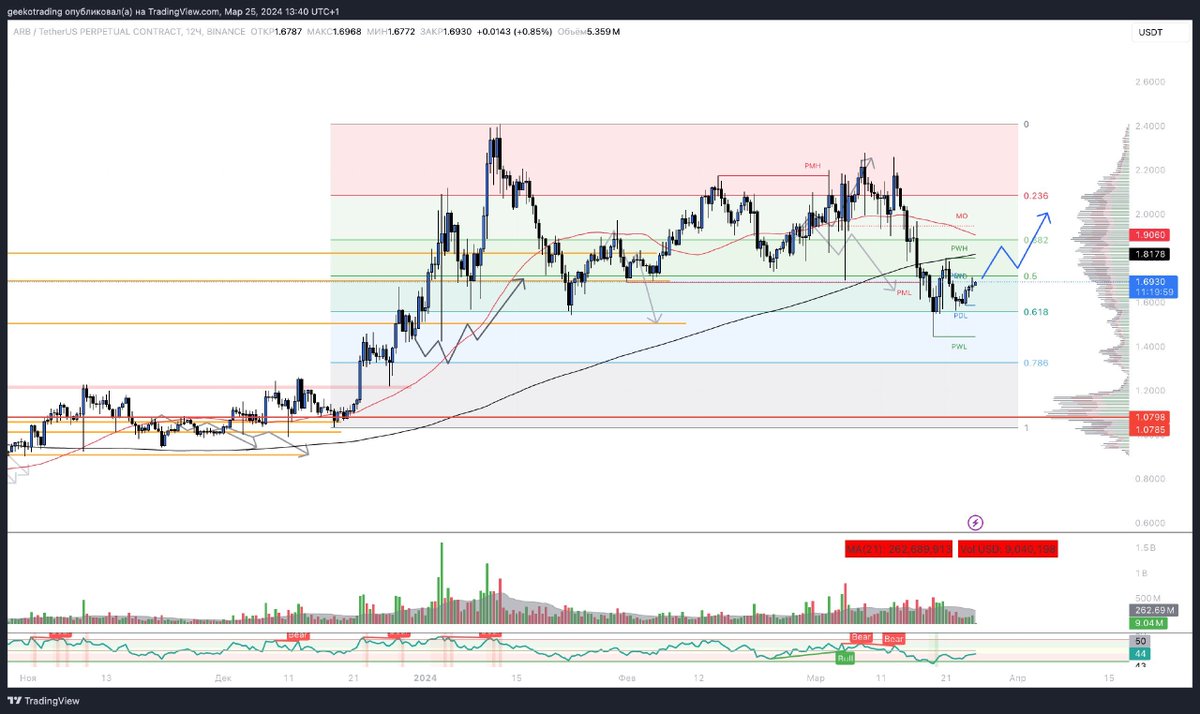Click the Фев date axis label
The image size is (1200, 714).
click(x=628, y=677)
